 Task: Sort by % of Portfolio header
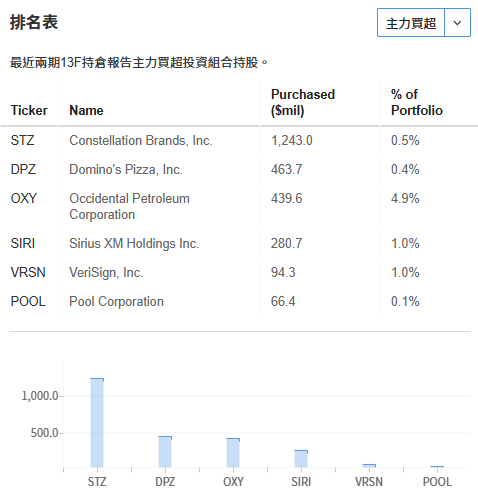pyautogui.click(x=417, y=102)
